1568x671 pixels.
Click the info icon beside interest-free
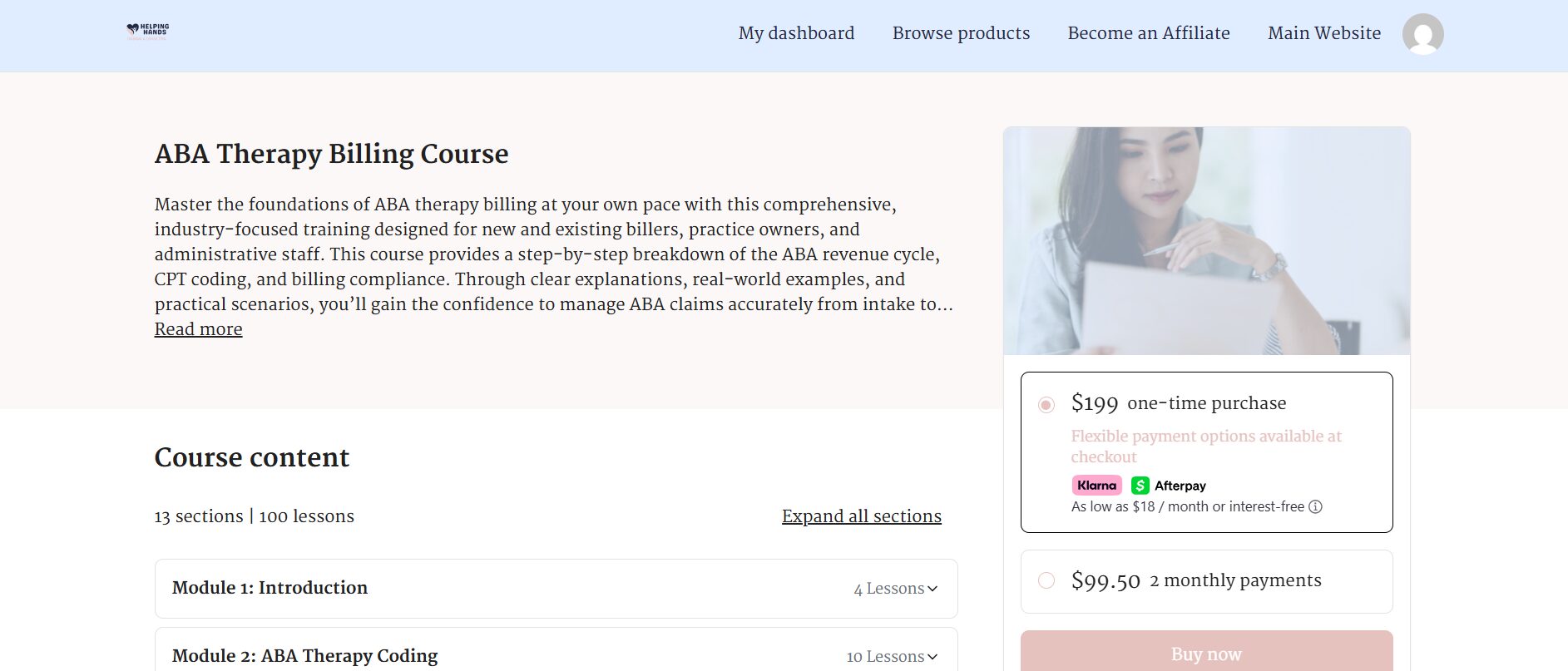tap(1315, 507)
